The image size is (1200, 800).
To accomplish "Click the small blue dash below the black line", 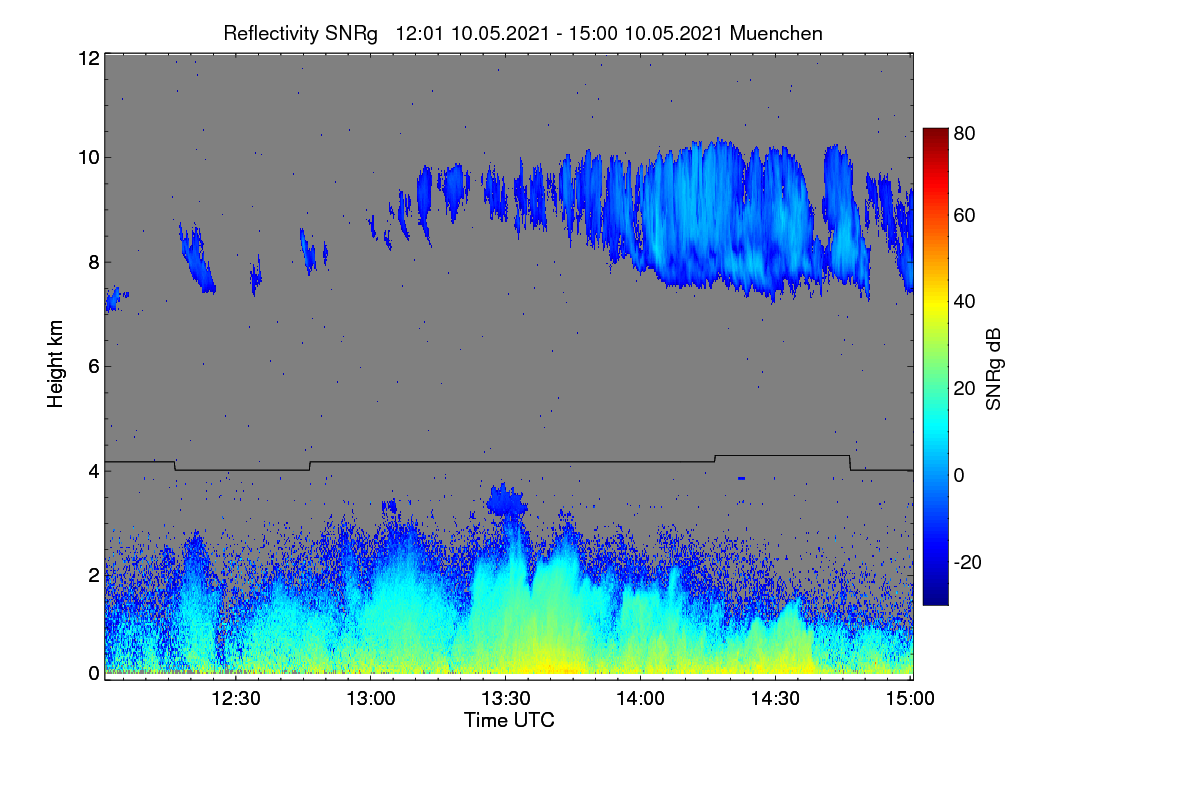I will pos(741,478).
